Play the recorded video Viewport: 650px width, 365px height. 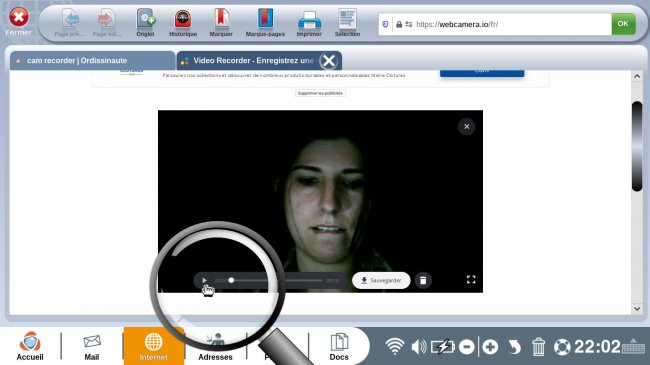point(204,280)
